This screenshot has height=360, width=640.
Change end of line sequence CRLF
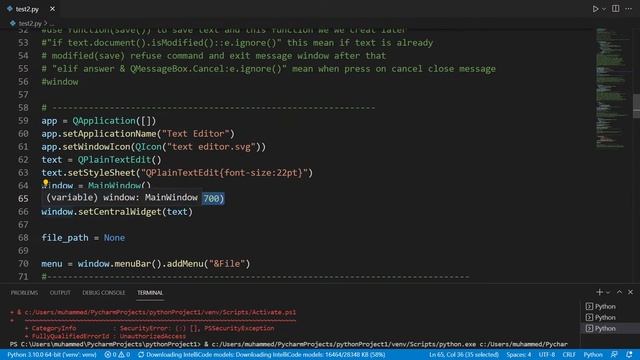[569, 355]
